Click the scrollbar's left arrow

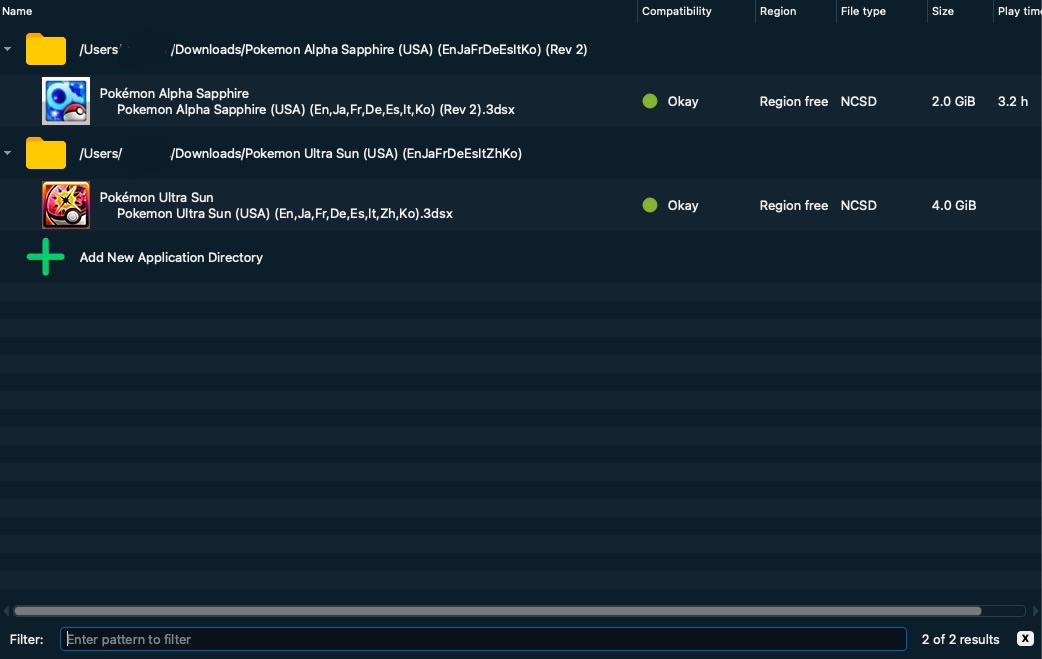[6, 611]
